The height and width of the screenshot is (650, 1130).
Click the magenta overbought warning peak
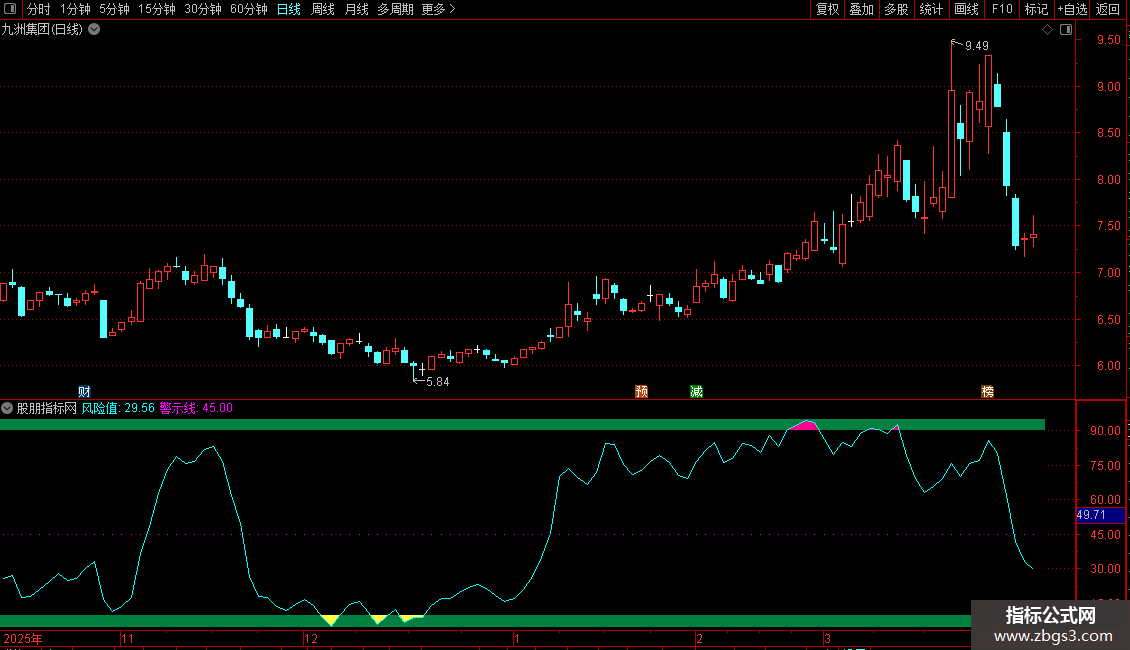[805, 425]
